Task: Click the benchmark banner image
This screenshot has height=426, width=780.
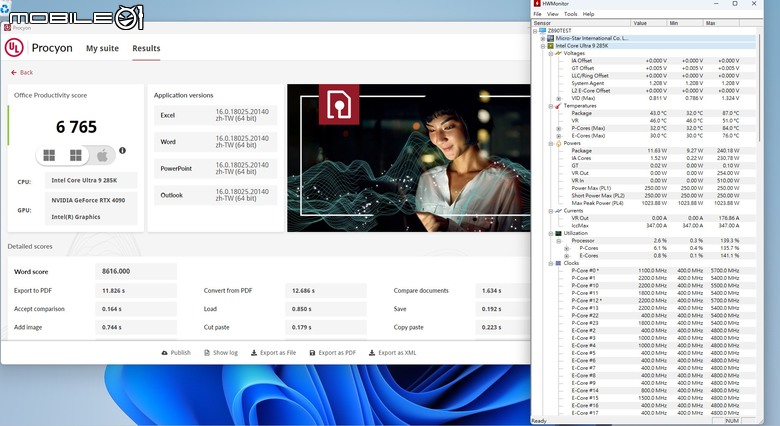Action: [x=408, y=157]
